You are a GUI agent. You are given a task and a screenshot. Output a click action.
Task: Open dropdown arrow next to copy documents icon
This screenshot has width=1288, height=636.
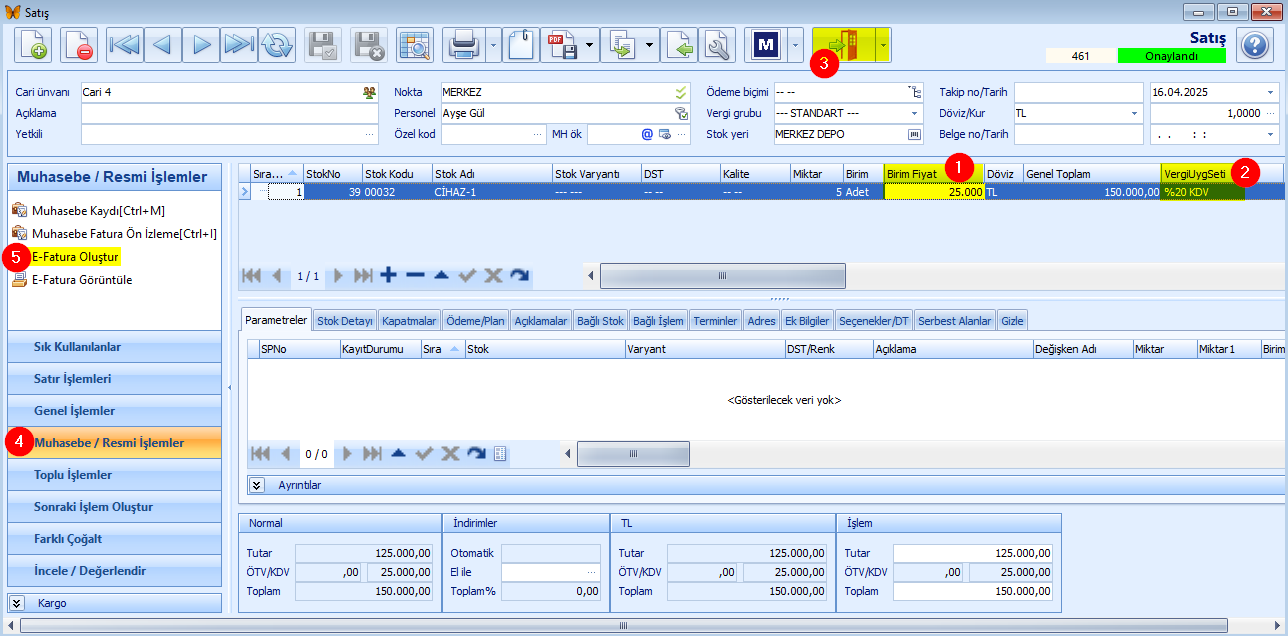click(x=650, y=45)
